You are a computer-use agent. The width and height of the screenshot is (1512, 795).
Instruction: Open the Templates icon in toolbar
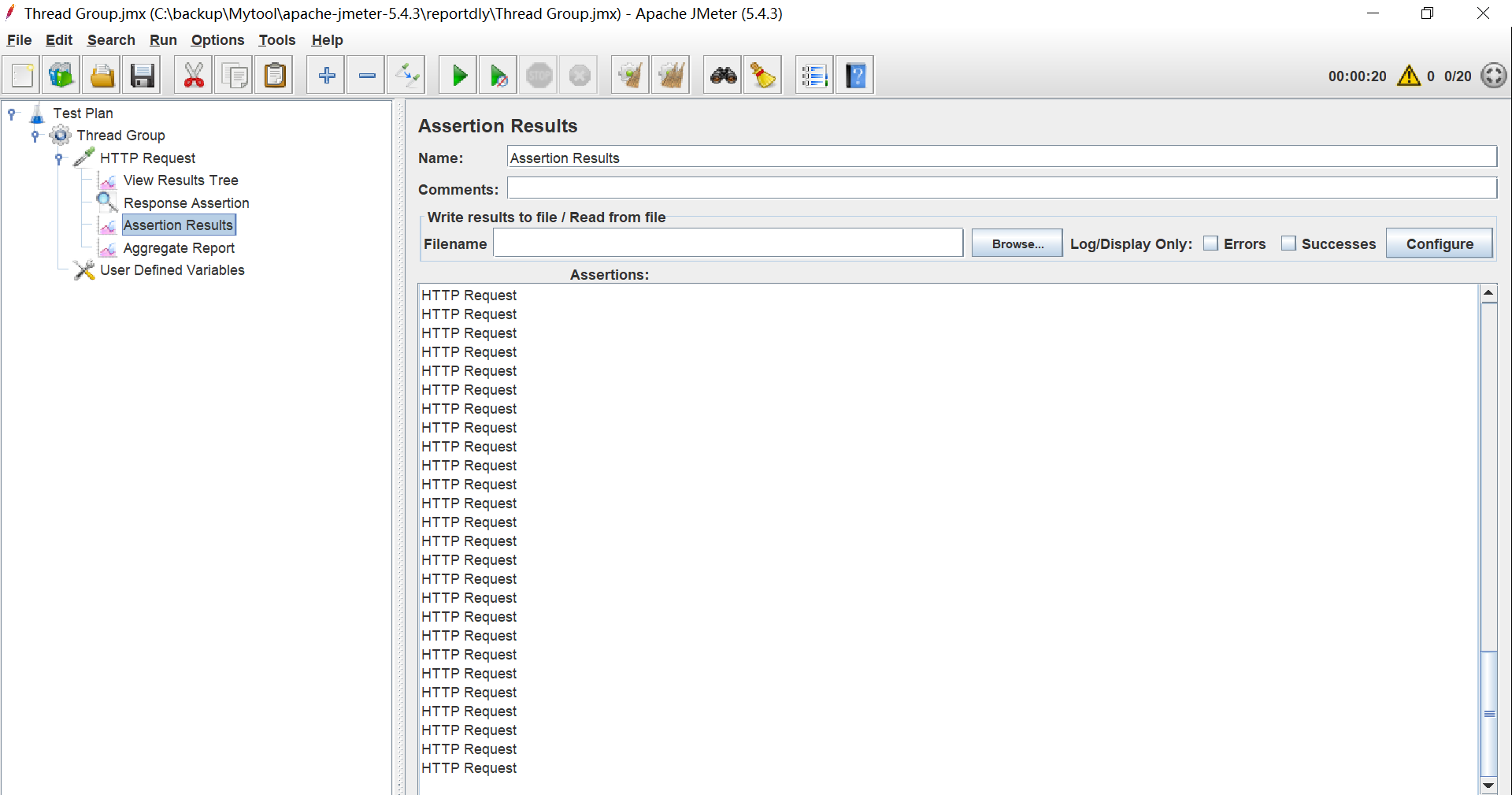tap(61, 76)
